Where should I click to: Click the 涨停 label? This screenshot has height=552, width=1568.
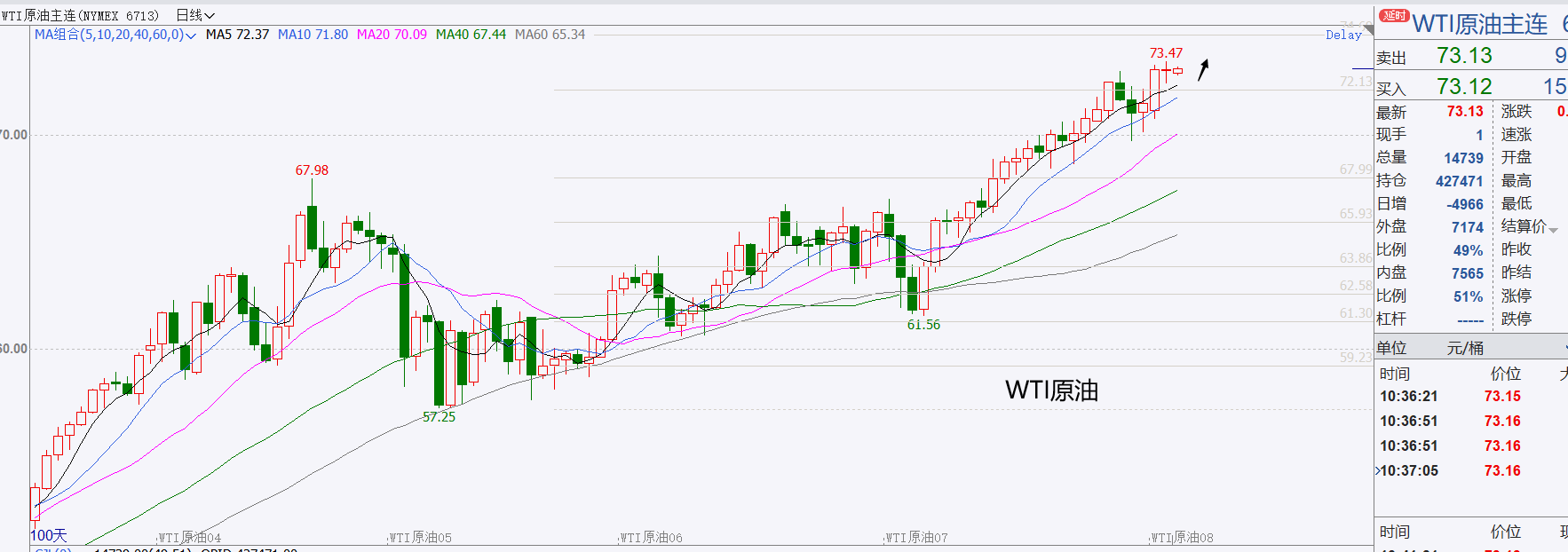point(1517,296)
